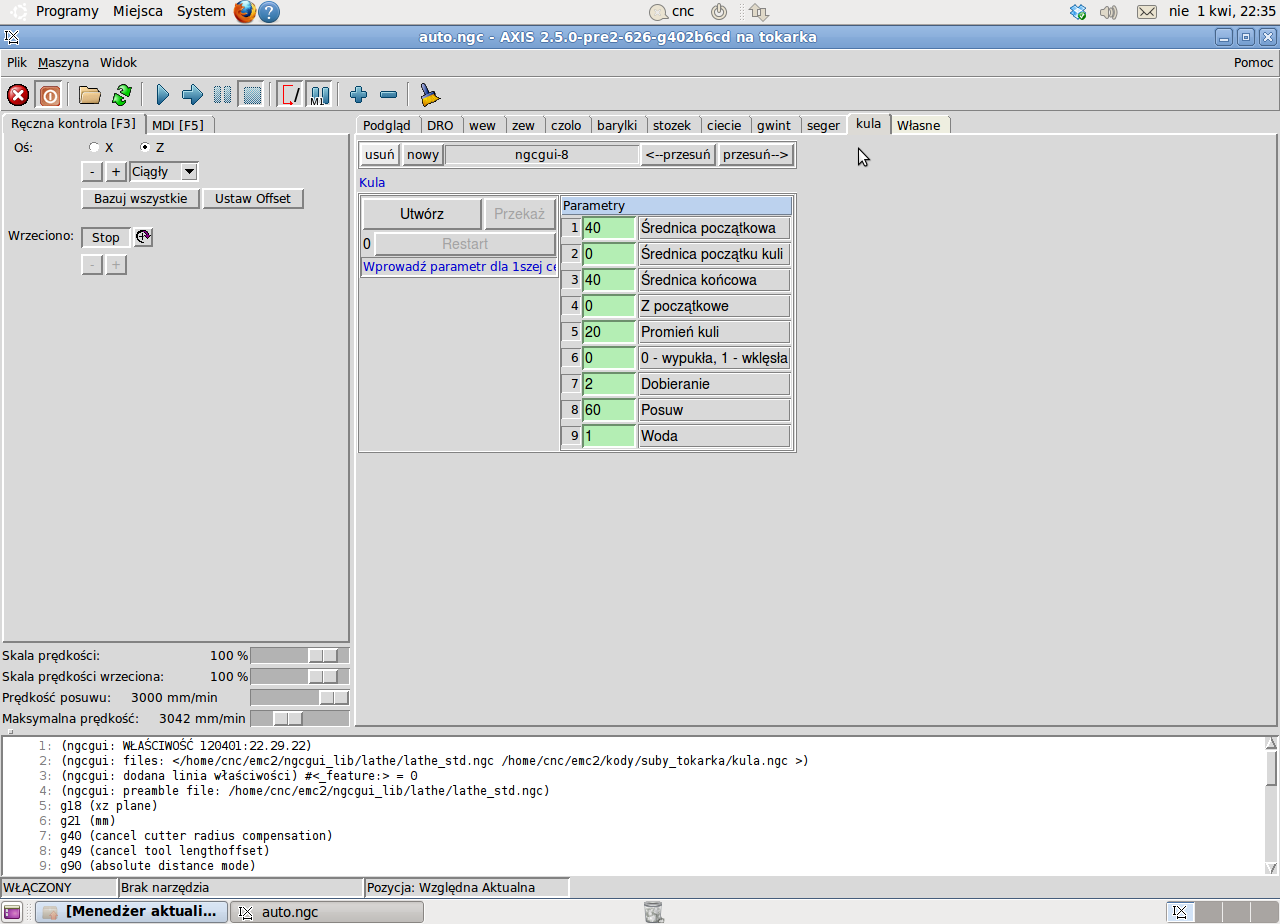The width and height of the screenshot is (1280, 924).
Task: Click Bazuj wszystkie button
Action: pyautogui.click(x=141, y=198)
